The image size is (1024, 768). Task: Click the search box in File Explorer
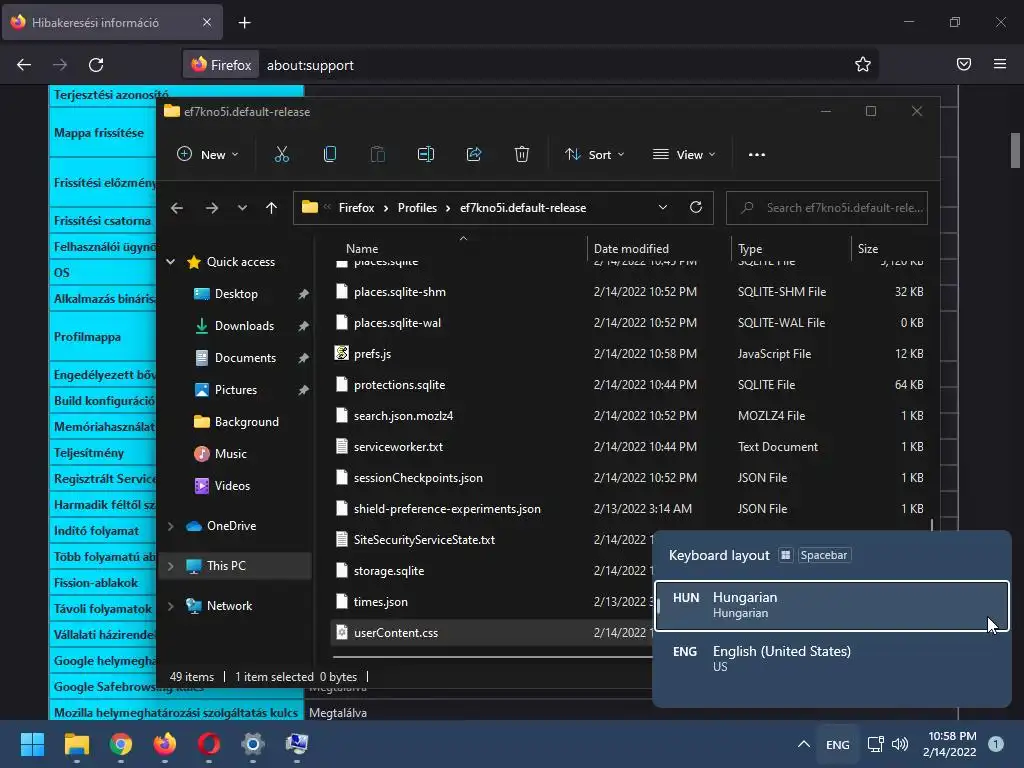point(827,208)
